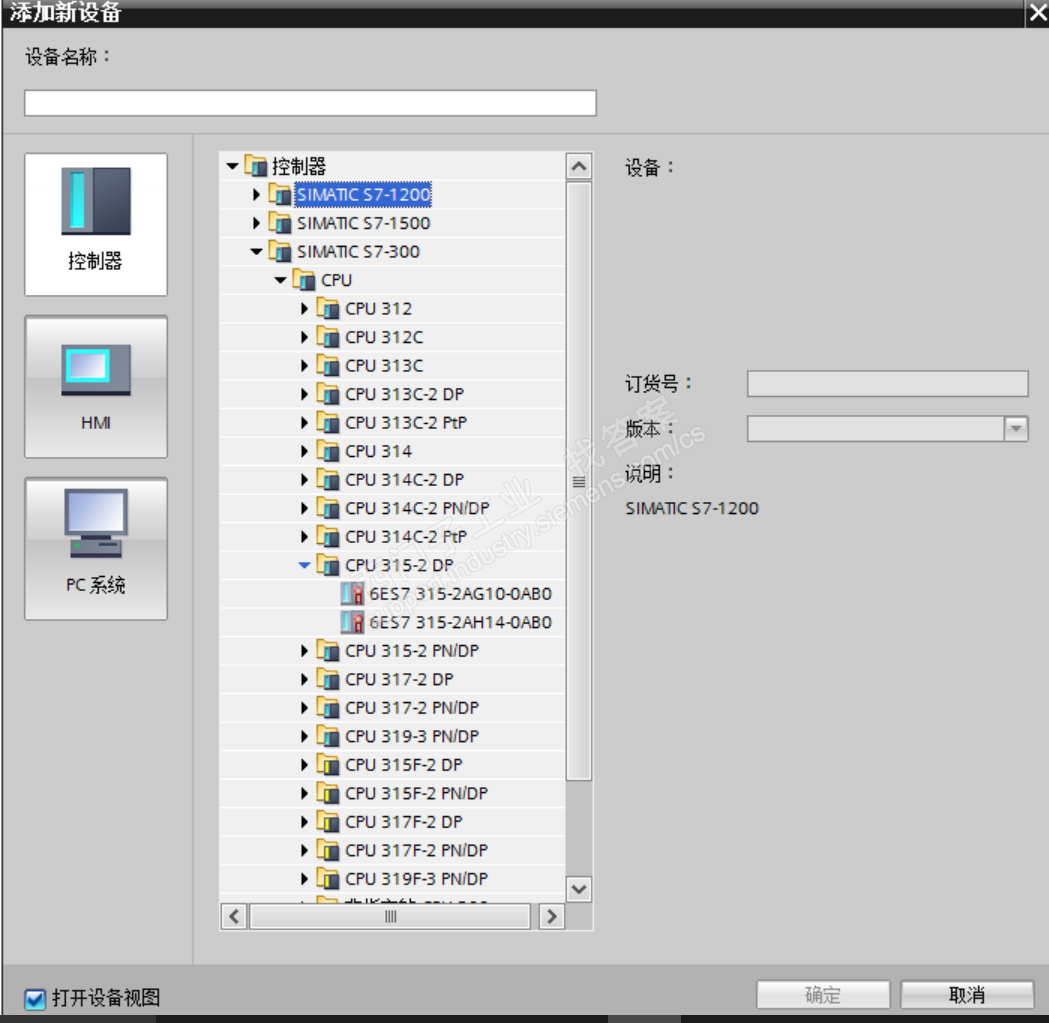Expand the SIMATIC S7-1200 node

256,195
